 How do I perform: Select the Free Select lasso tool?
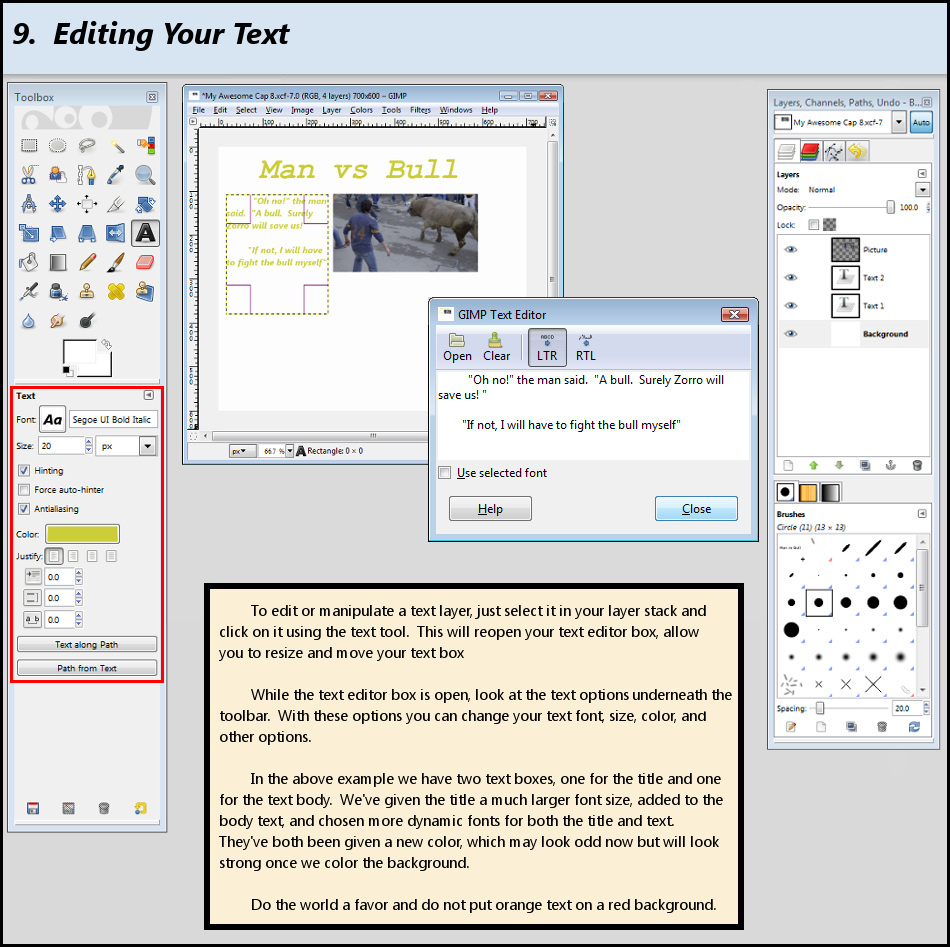coord(87,145)
